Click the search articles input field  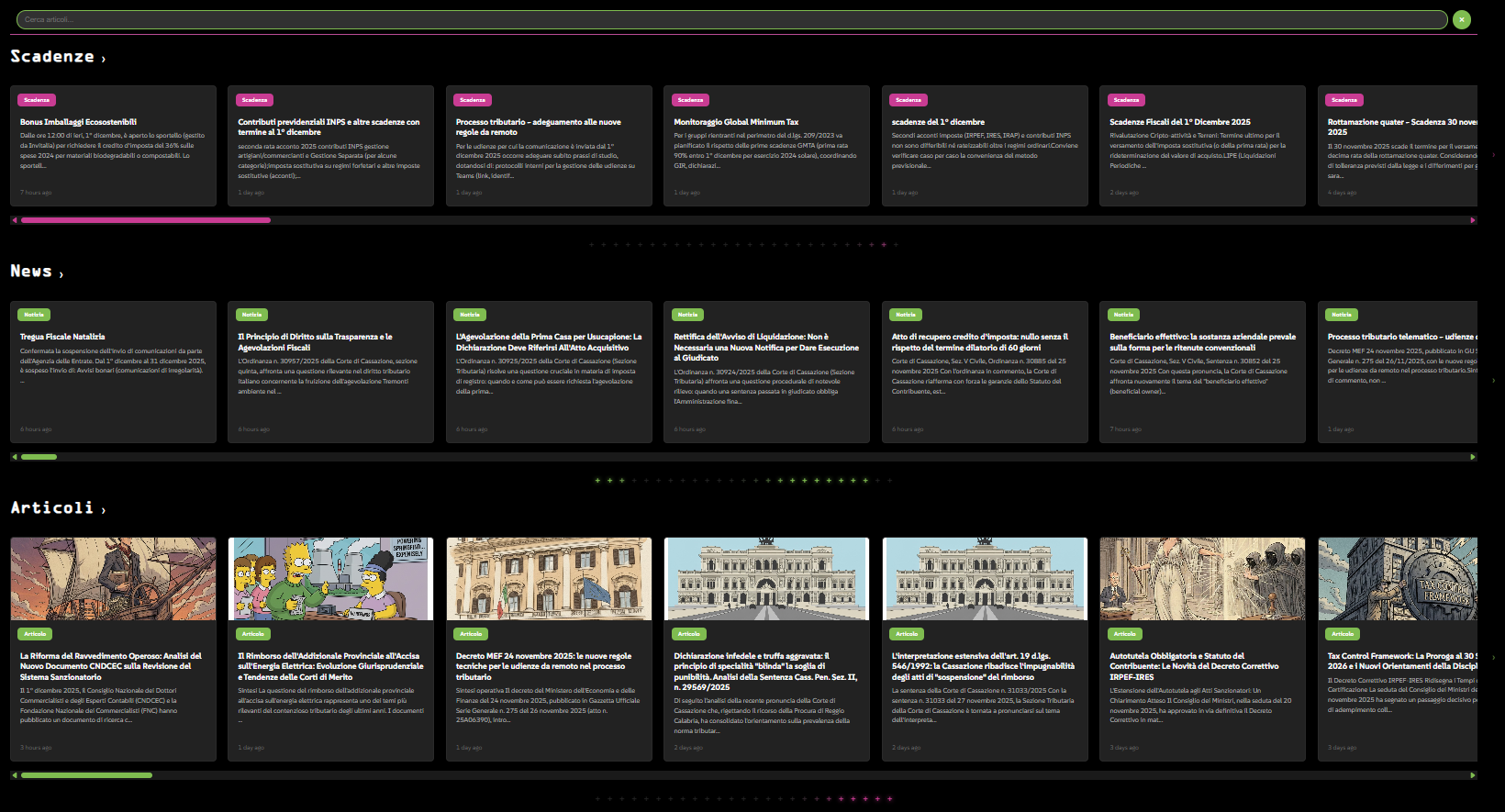coord(731,19)
